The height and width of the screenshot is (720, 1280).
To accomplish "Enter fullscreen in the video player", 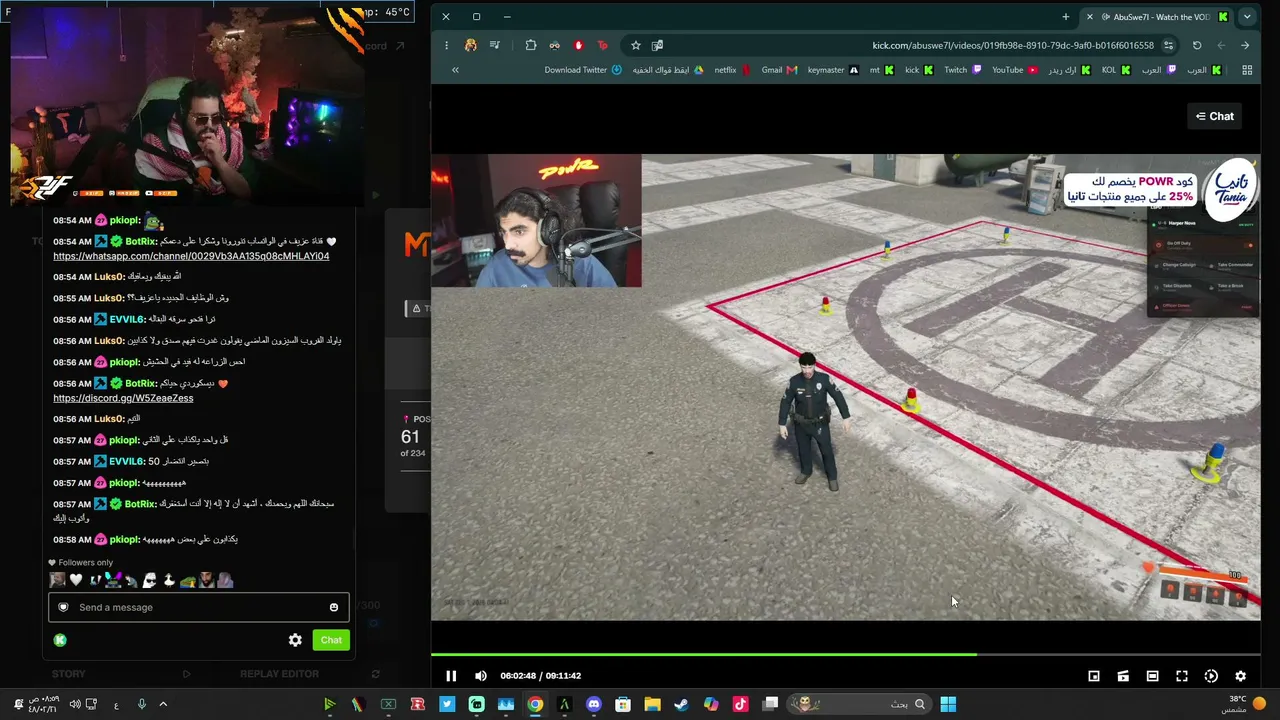I will (x=1182, y=676).
